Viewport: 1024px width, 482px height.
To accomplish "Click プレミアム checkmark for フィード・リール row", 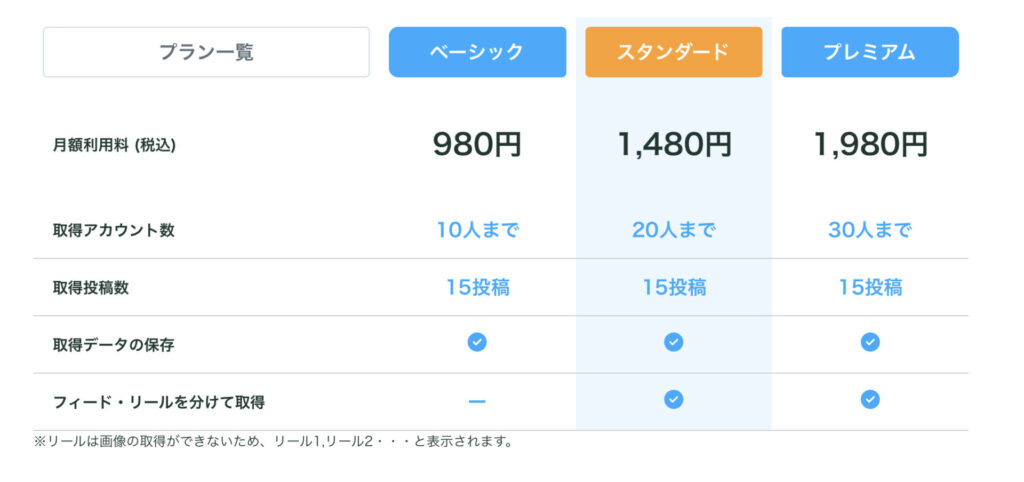I will [870, 399].
